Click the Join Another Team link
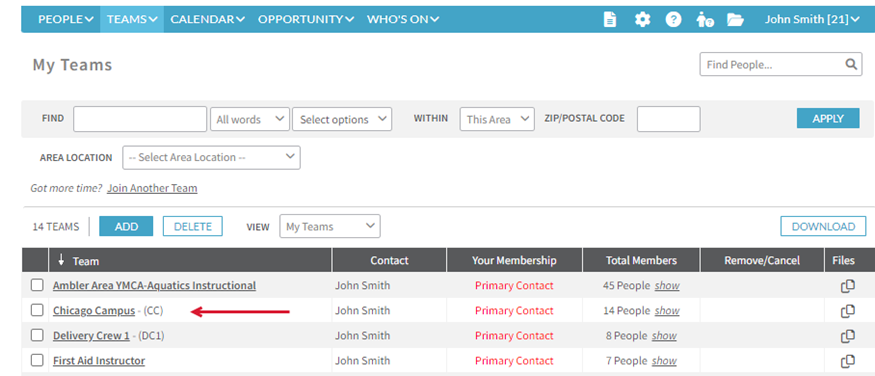The width and height of the screenshot is (875, 376). (x=152, y=188)
